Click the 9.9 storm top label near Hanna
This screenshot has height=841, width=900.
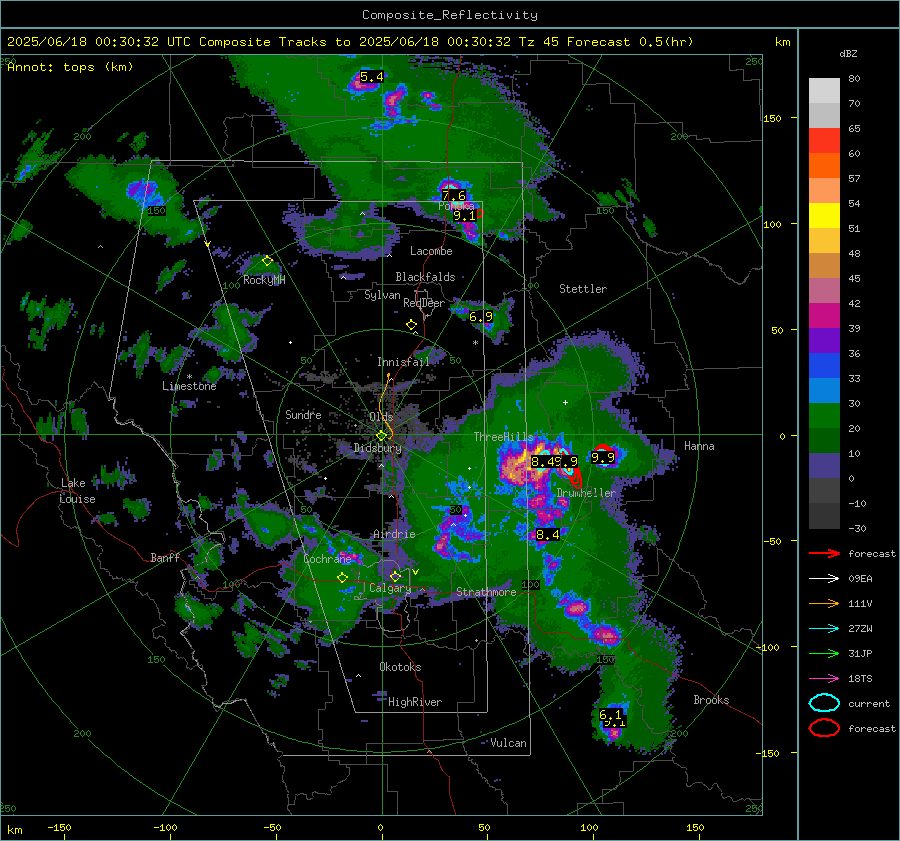tap(603, 458)
